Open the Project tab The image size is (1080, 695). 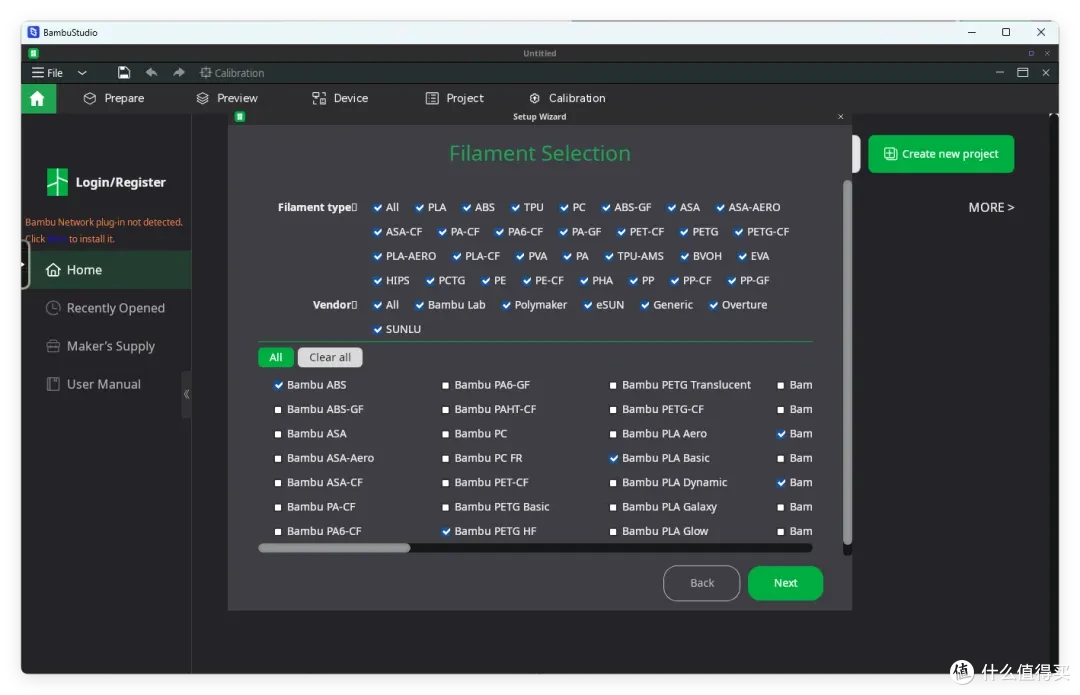[x=455, y=98]
